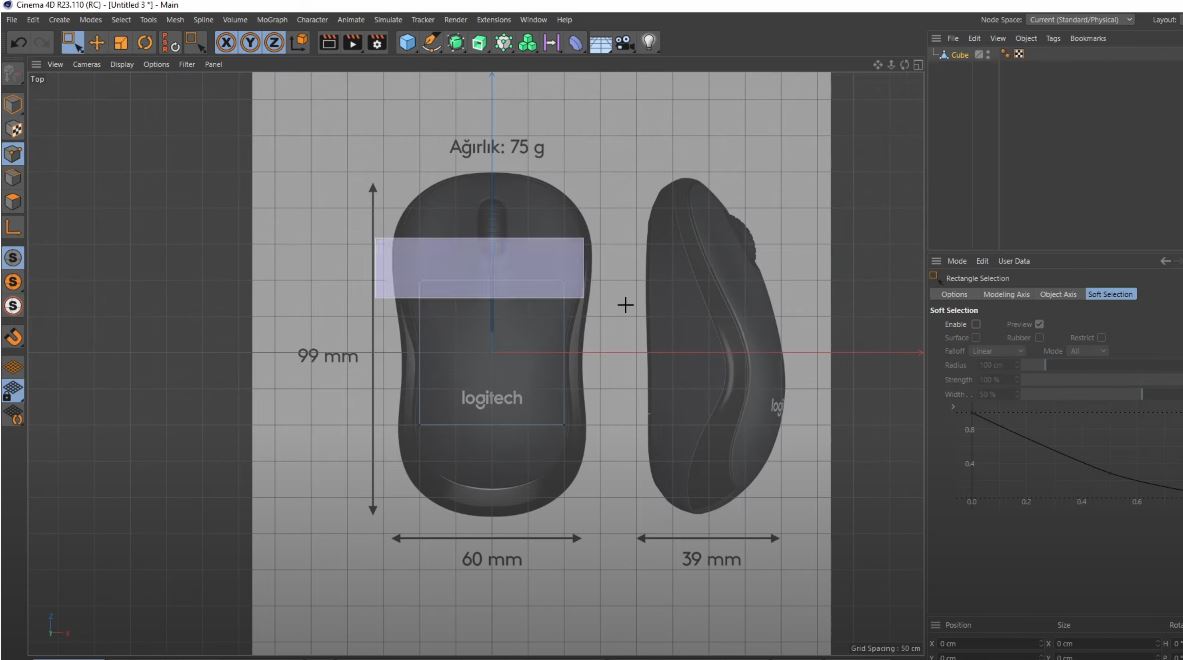Image resolution: width=1183 pixels, height=660 pixels.
Task: Click the PSR reset icon
Action: click(170, 42)
